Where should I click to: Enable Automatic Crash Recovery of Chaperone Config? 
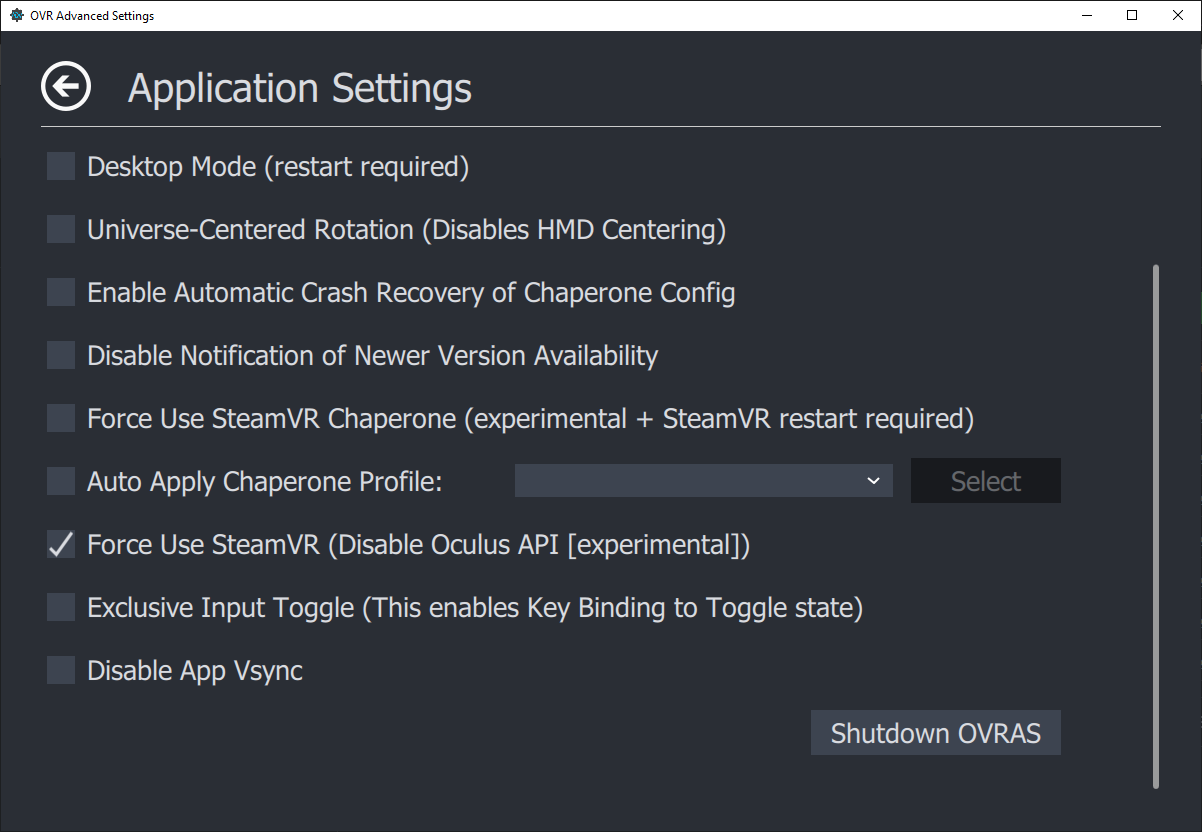pyautogui.click(x=61, y=293)
